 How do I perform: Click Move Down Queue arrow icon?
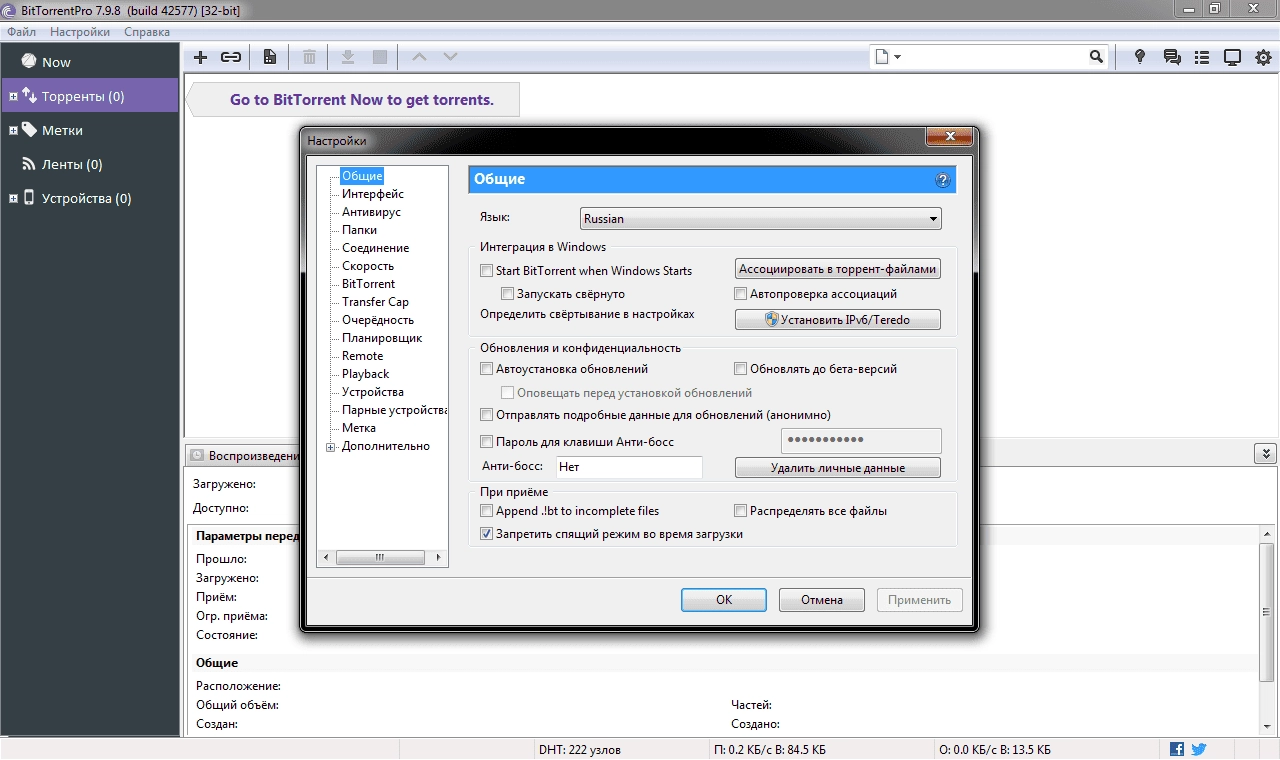coord(450,57)
